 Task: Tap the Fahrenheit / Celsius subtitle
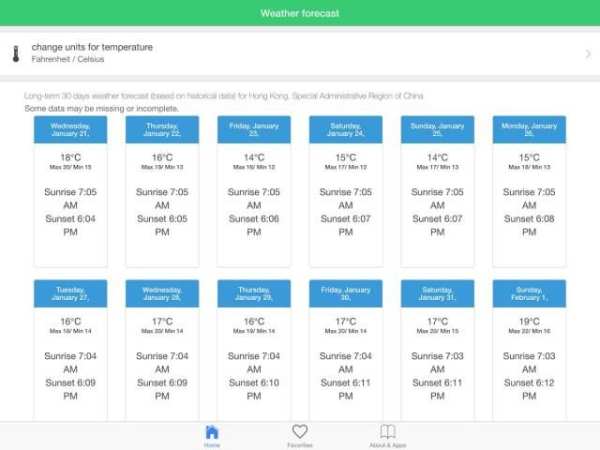point(68,59)
